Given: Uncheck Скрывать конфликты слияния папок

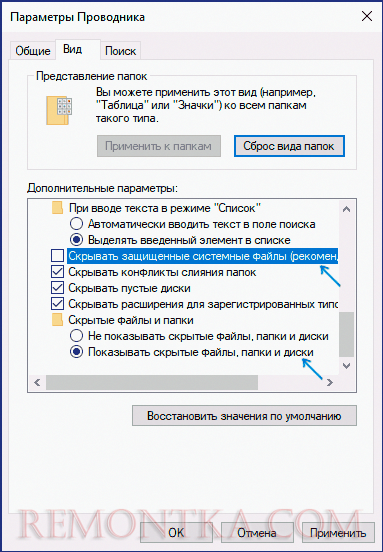Looking at the screenshot, I should tap(57, 272).
